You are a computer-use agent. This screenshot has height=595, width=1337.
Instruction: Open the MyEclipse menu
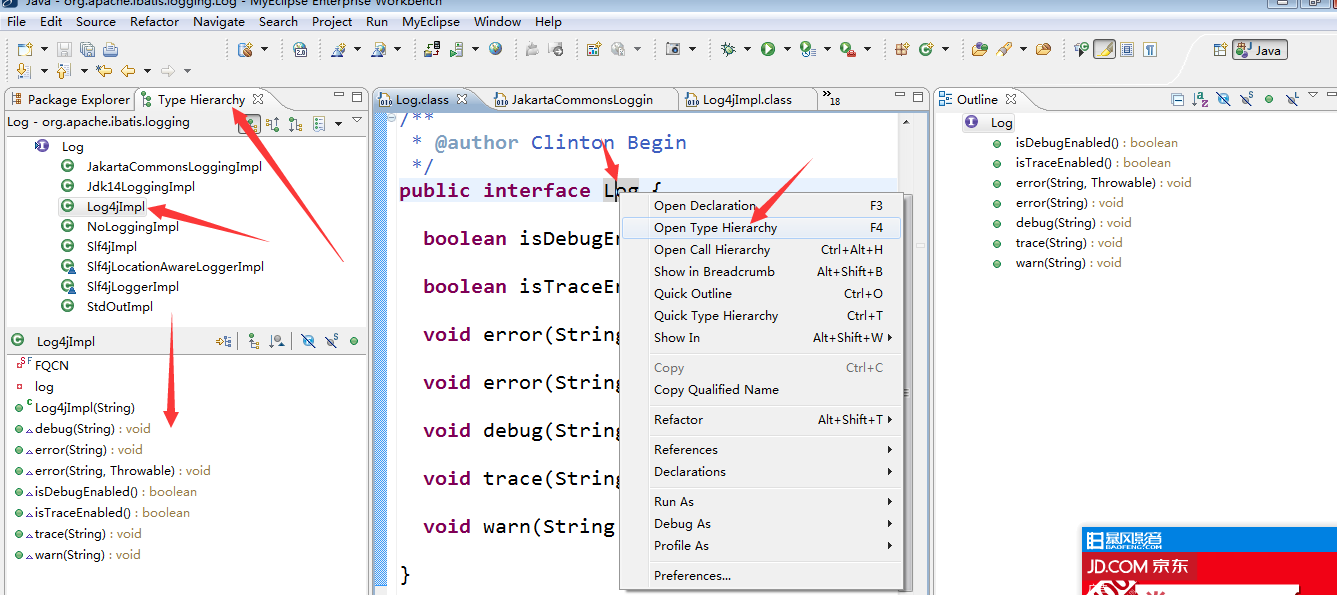tap(431, 21)
